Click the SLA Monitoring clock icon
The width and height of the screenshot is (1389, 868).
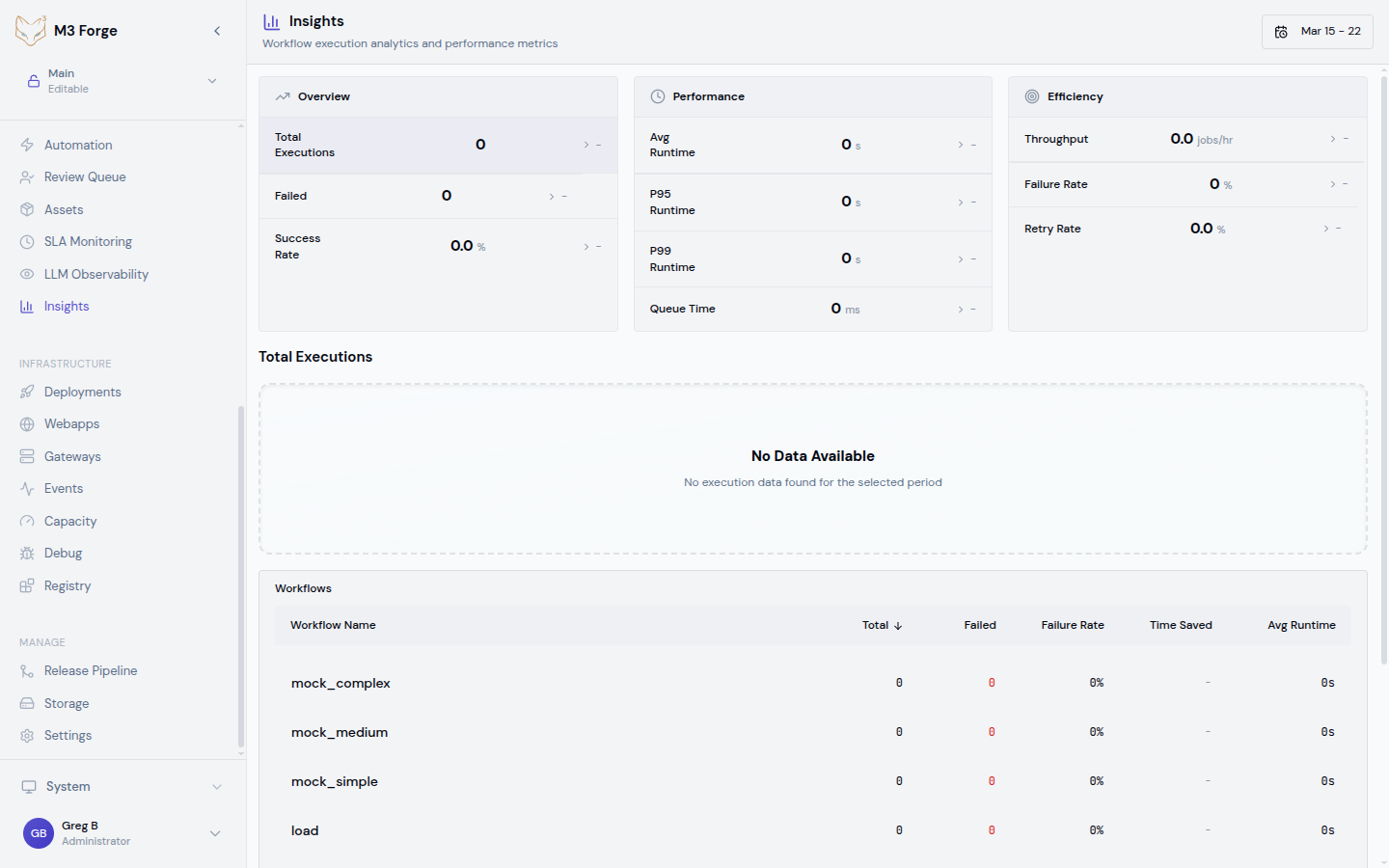27,242
